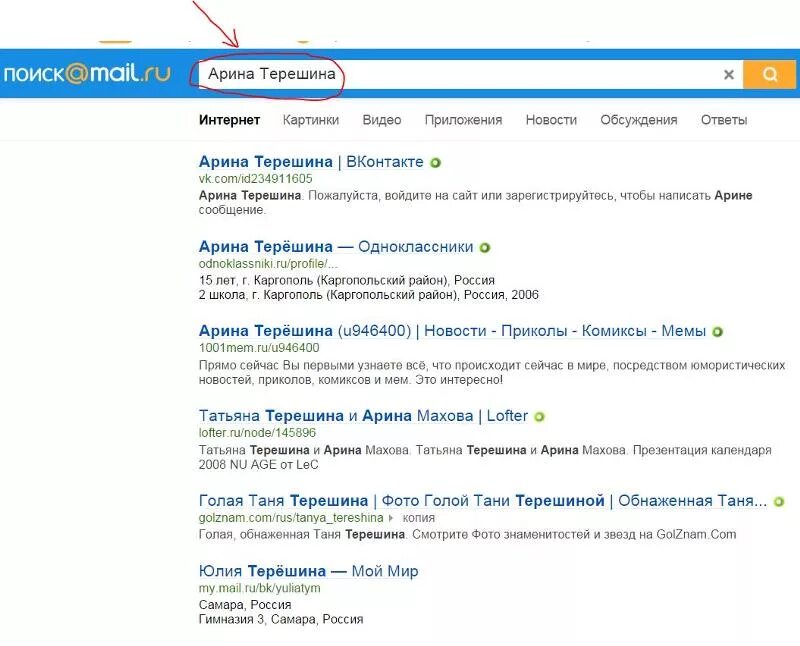
Task: Click snippet 'Прямо сейчас Вы первыми узнаете'
Action: tap(491, 372)
